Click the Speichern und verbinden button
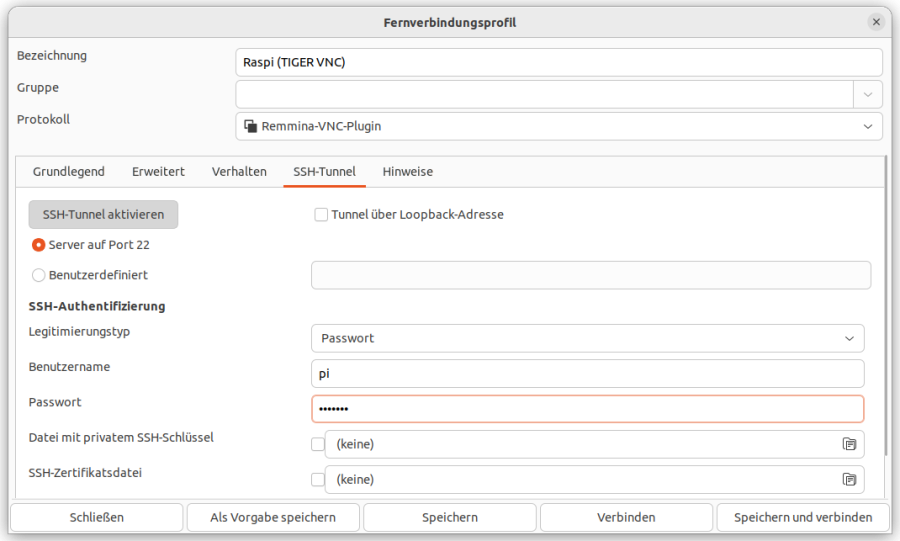Viewport: 900px width, 541px height. pyautogui.click(x=803, y=517)
